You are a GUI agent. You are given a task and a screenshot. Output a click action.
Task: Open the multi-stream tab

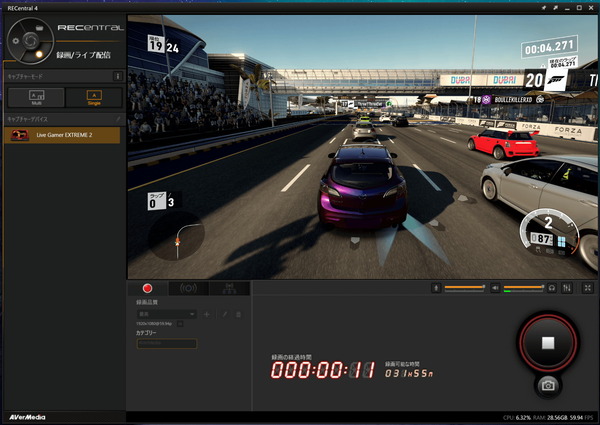[x=230, y=288]
